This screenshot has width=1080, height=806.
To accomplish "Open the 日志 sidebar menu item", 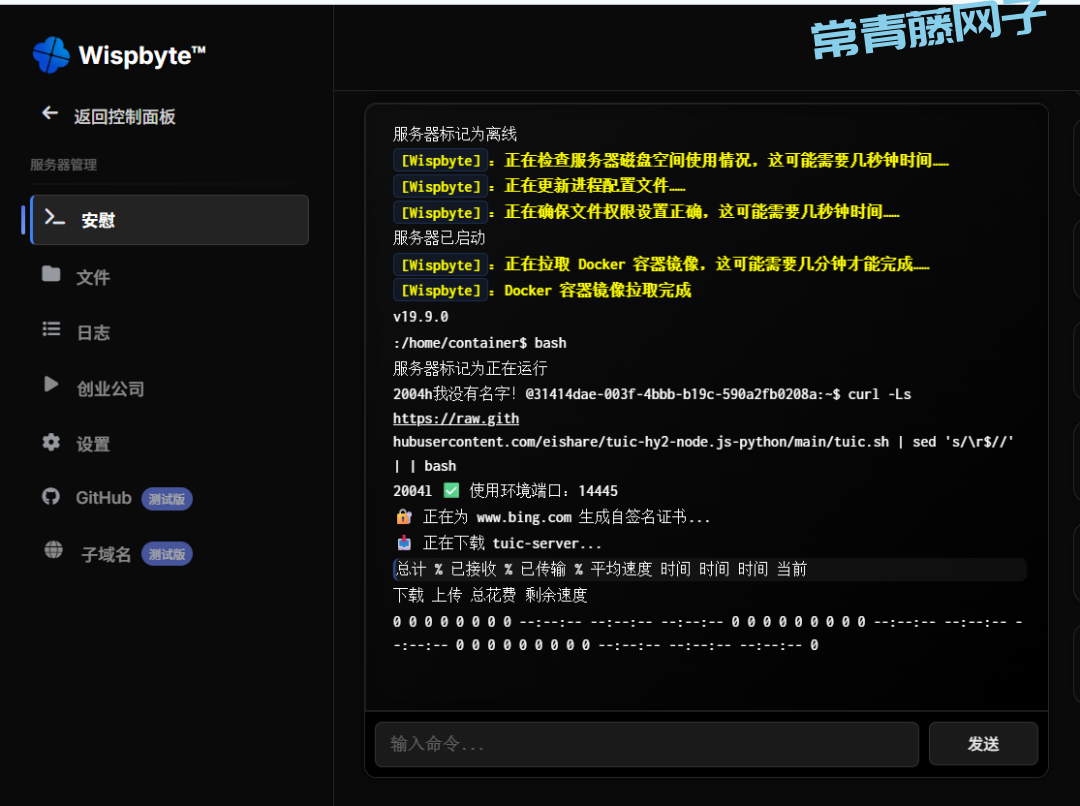I will 93,333.
